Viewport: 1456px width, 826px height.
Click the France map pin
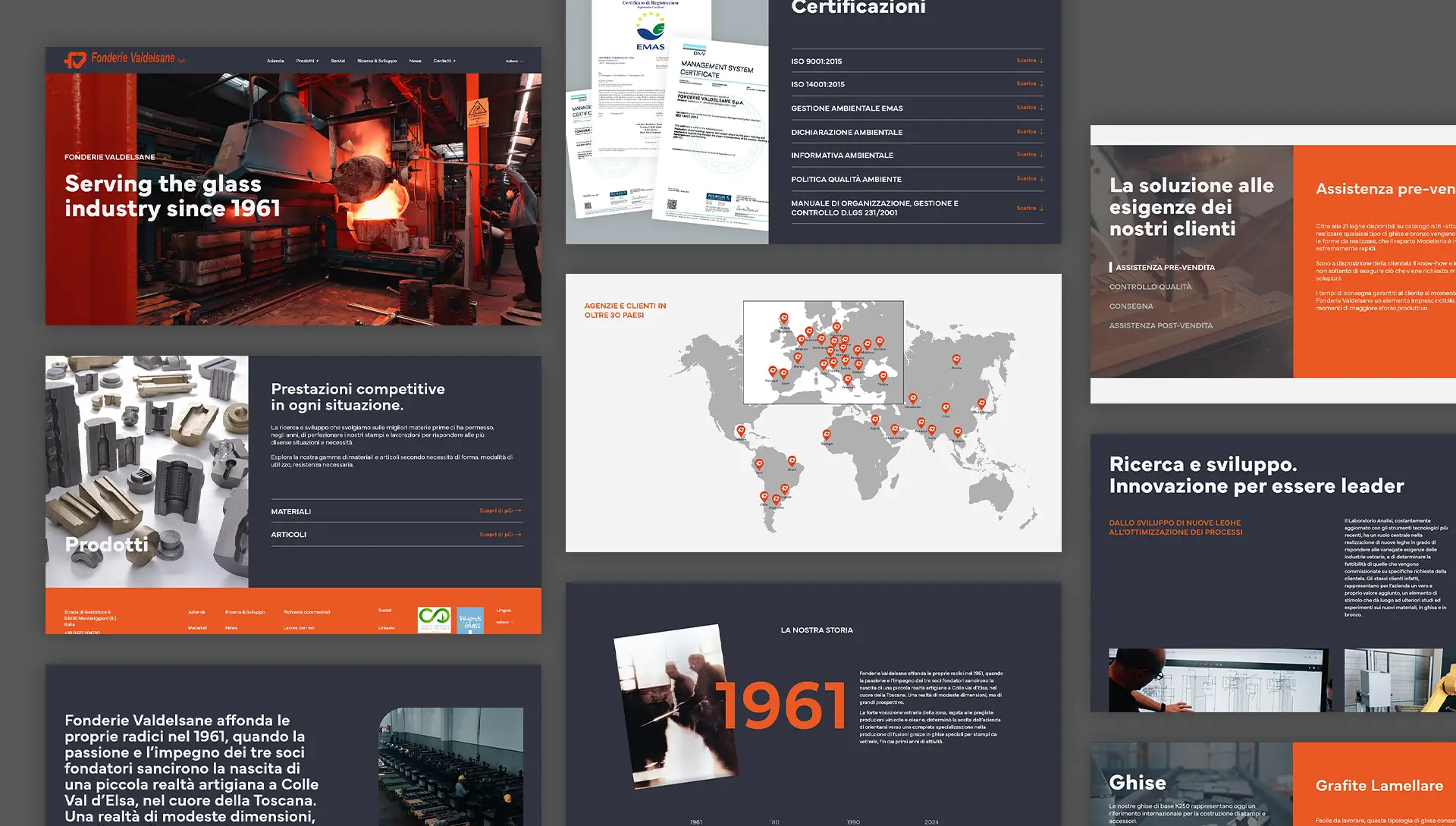click(798, 358)
